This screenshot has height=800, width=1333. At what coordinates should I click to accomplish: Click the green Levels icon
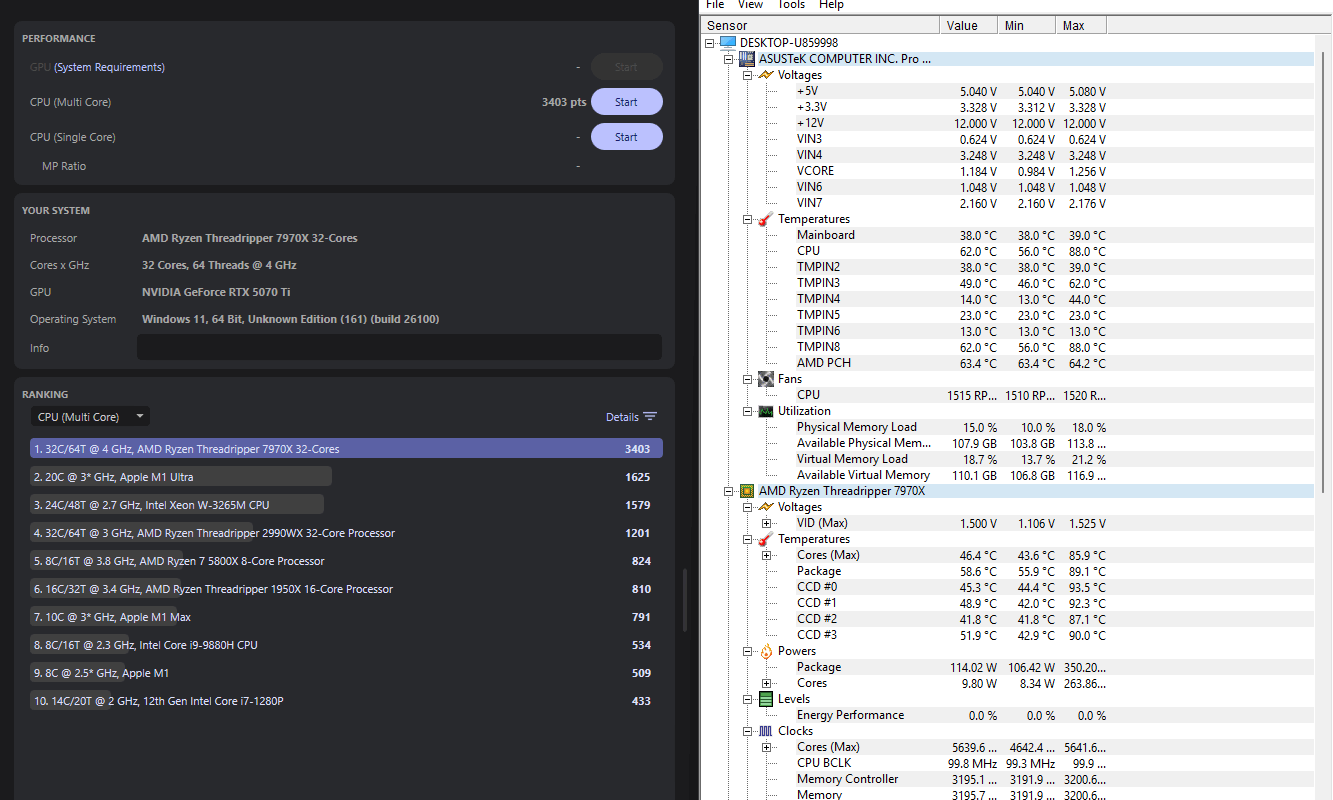click(765, 699)
